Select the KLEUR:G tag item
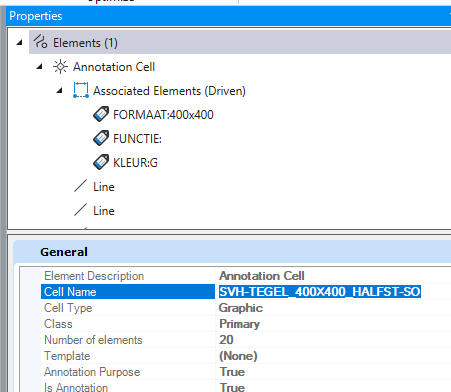 pyautogui.click(x=135, y=163)
